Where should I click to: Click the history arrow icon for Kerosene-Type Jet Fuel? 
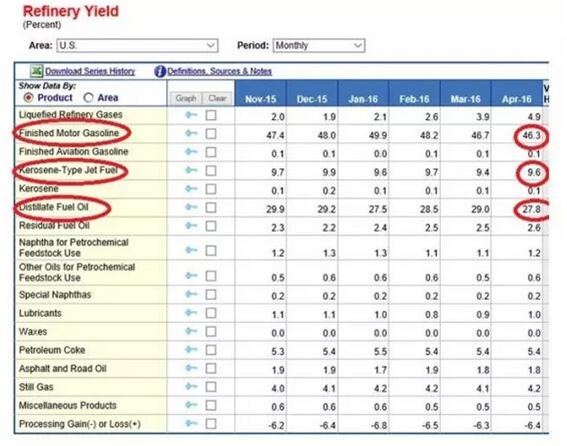[x=191, y=170]
